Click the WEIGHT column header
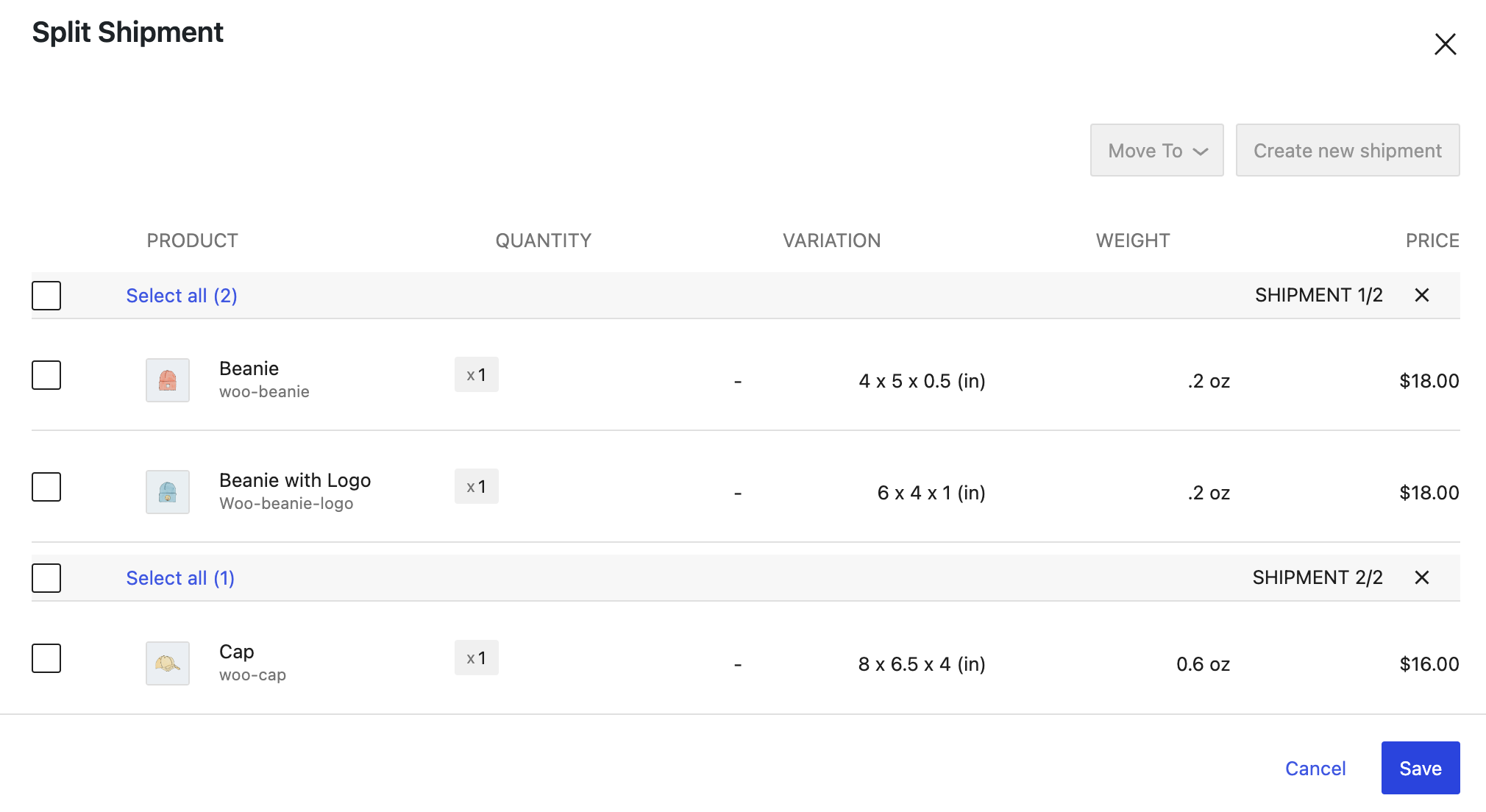The image size is (1486, 812). [1132, 240]
